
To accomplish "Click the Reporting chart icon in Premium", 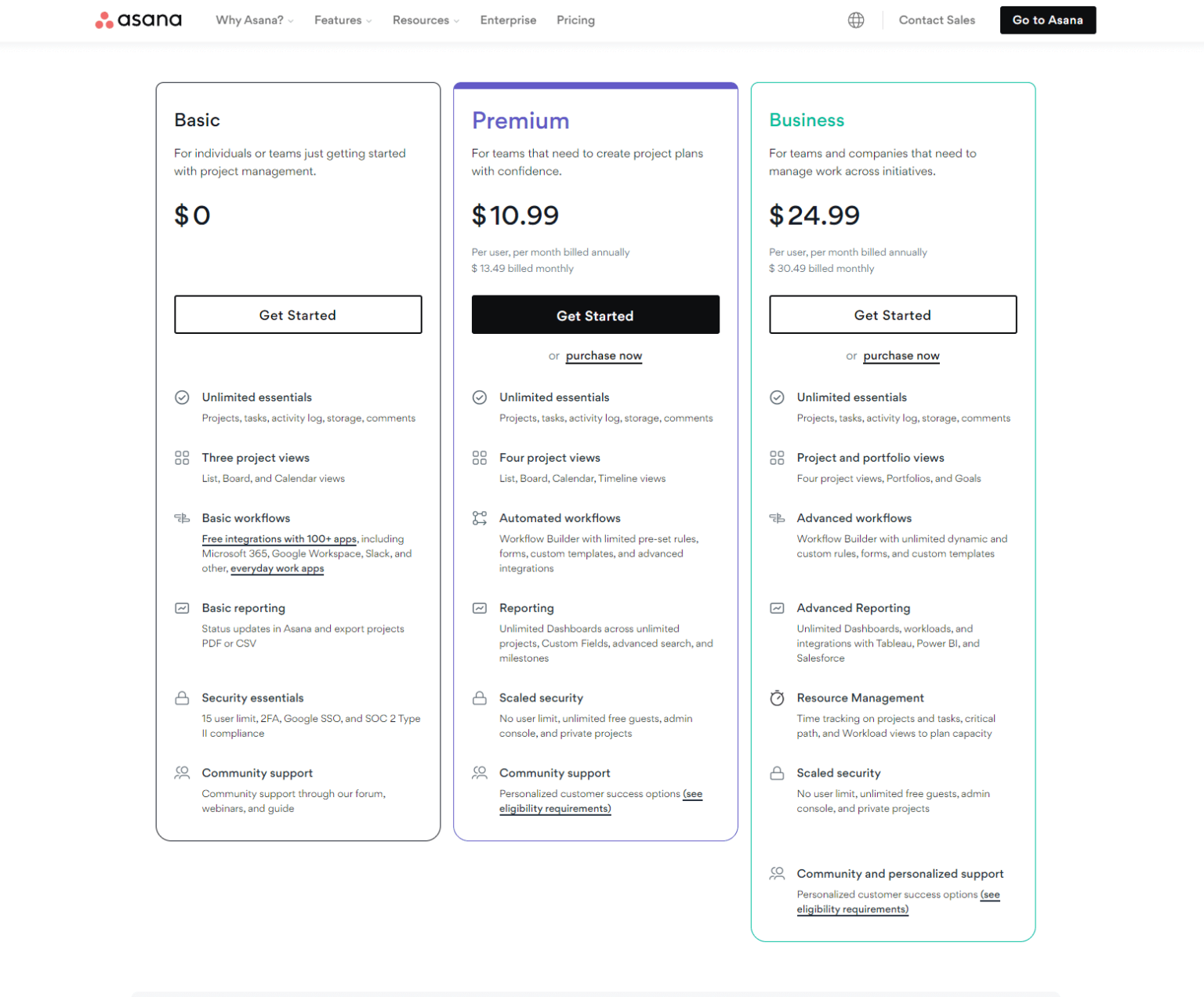I will [480, 608].
